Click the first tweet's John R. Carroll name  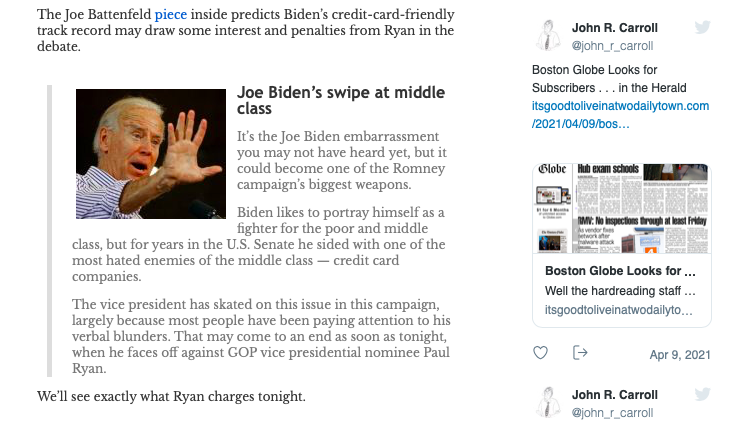[614, 27]
